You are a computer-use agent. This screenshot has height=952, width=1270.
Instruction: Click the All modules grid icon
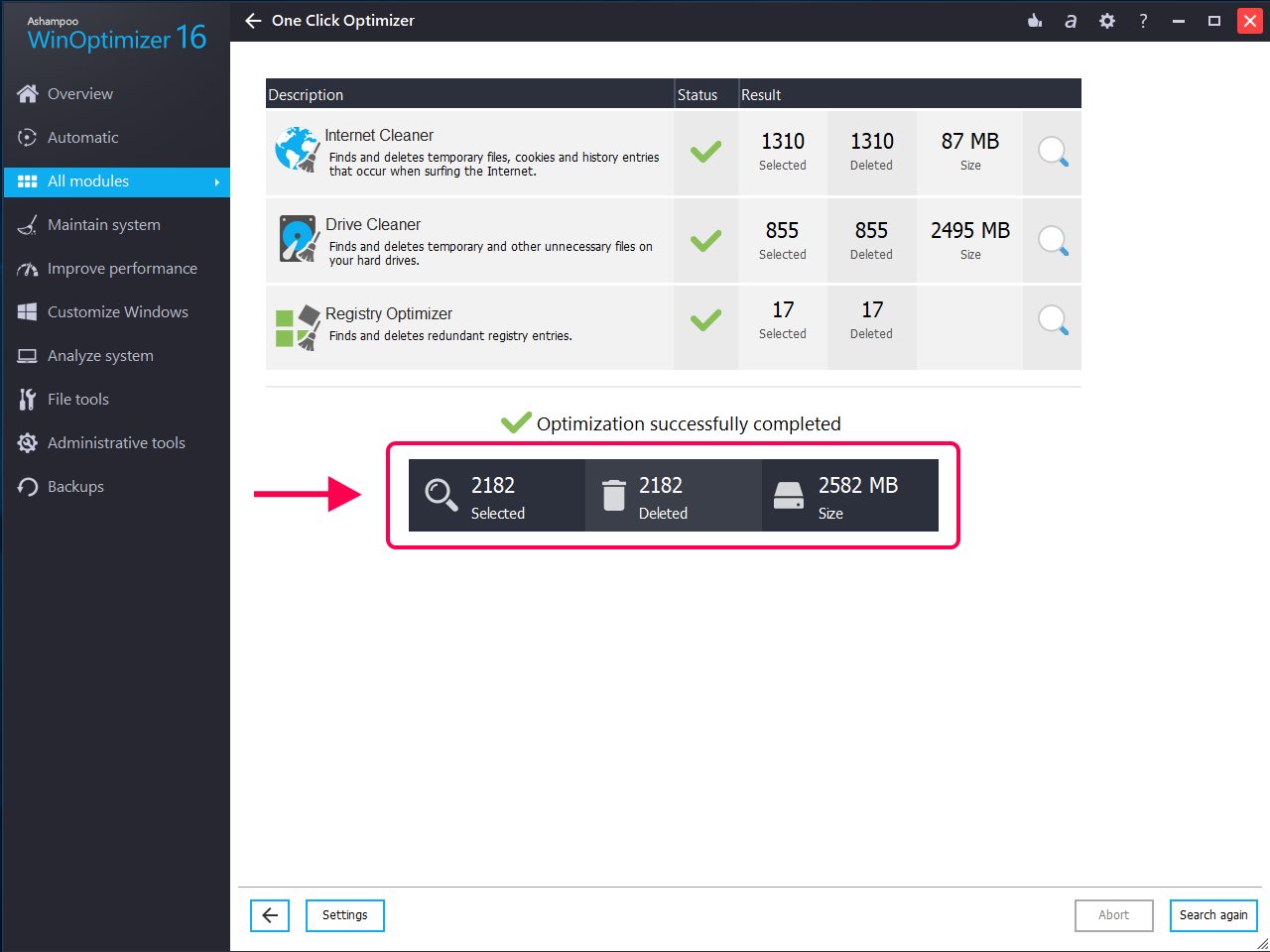[x=28, y=181]
